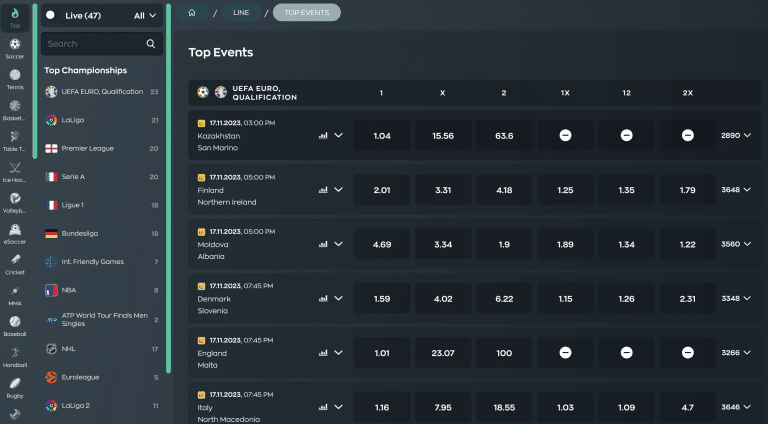
Task: Click the NHL league logo
Action: pos(51,349)
